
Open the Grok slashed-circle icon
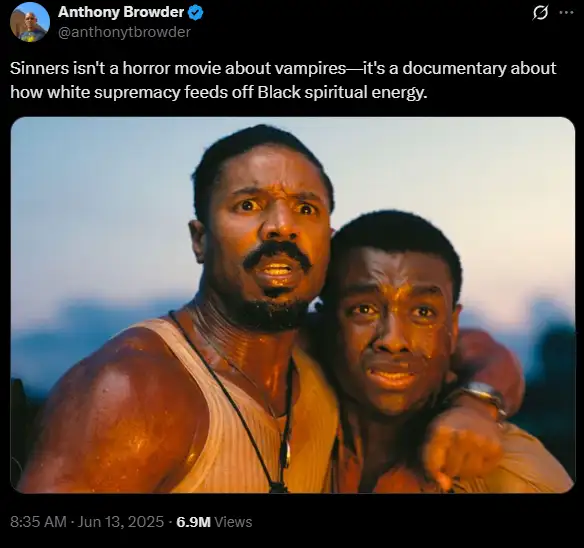tap(540, 13)
